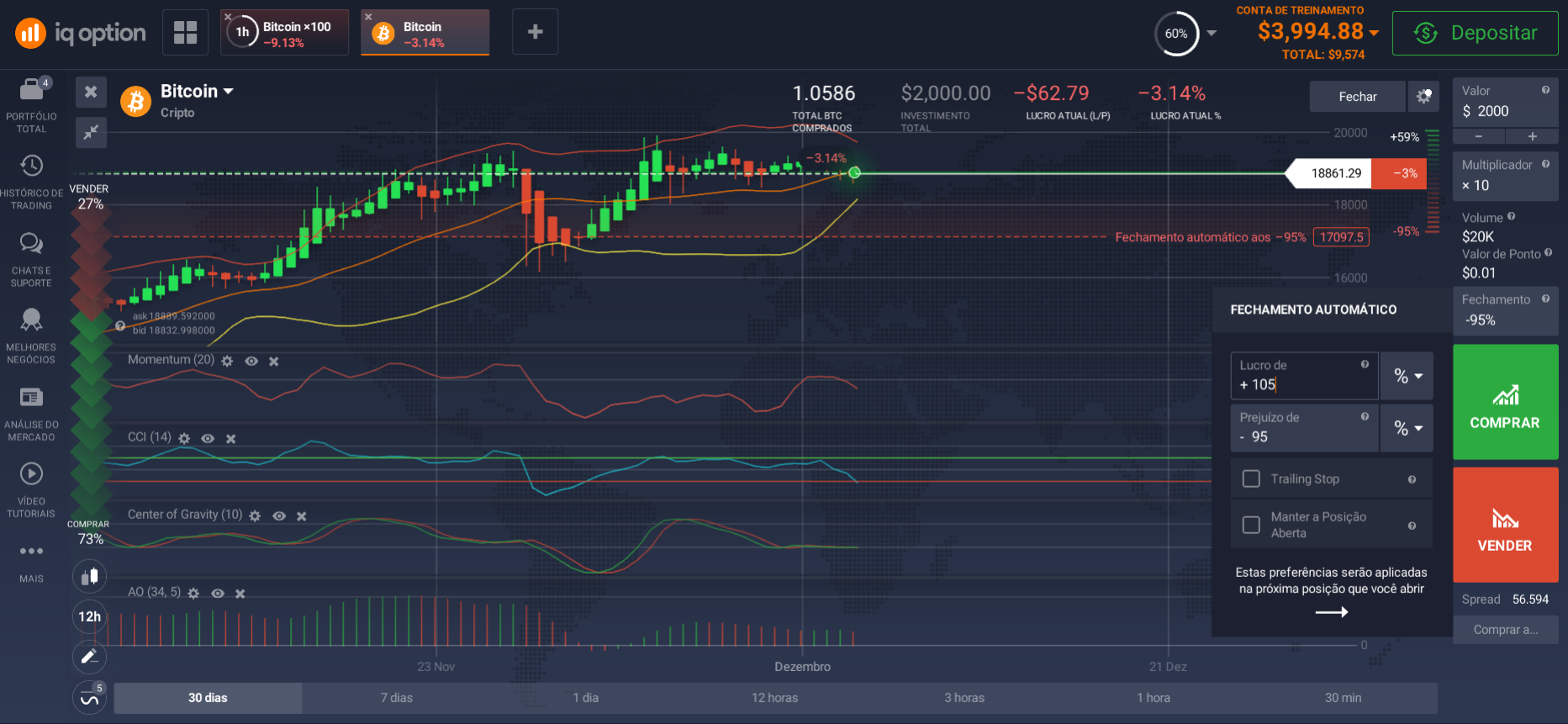
Task: Add a new asset tab with plus
Action: click(535, 32)
